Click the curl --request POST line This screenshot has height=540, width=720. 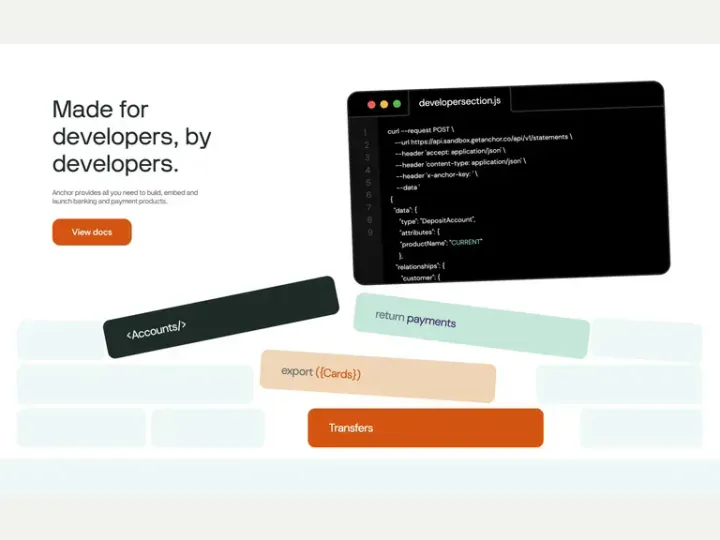[421, 130]
